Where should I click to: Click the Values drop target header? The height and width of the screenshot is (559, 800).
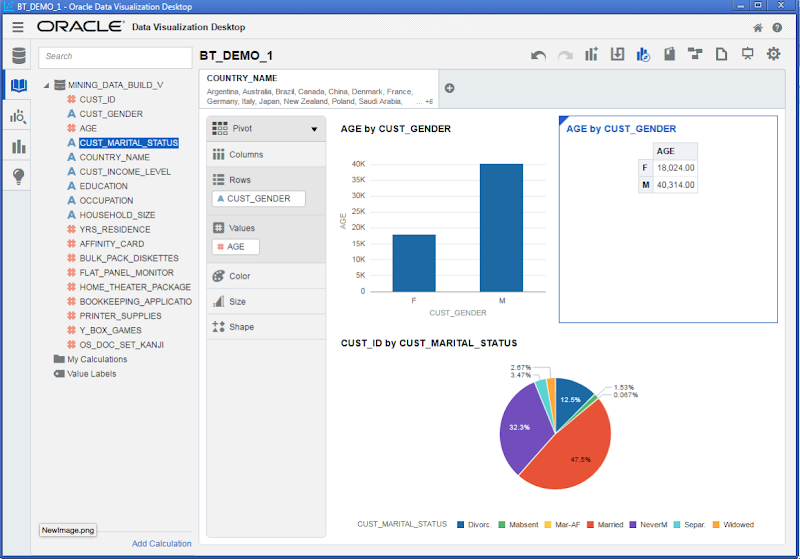tap(266, 228)
